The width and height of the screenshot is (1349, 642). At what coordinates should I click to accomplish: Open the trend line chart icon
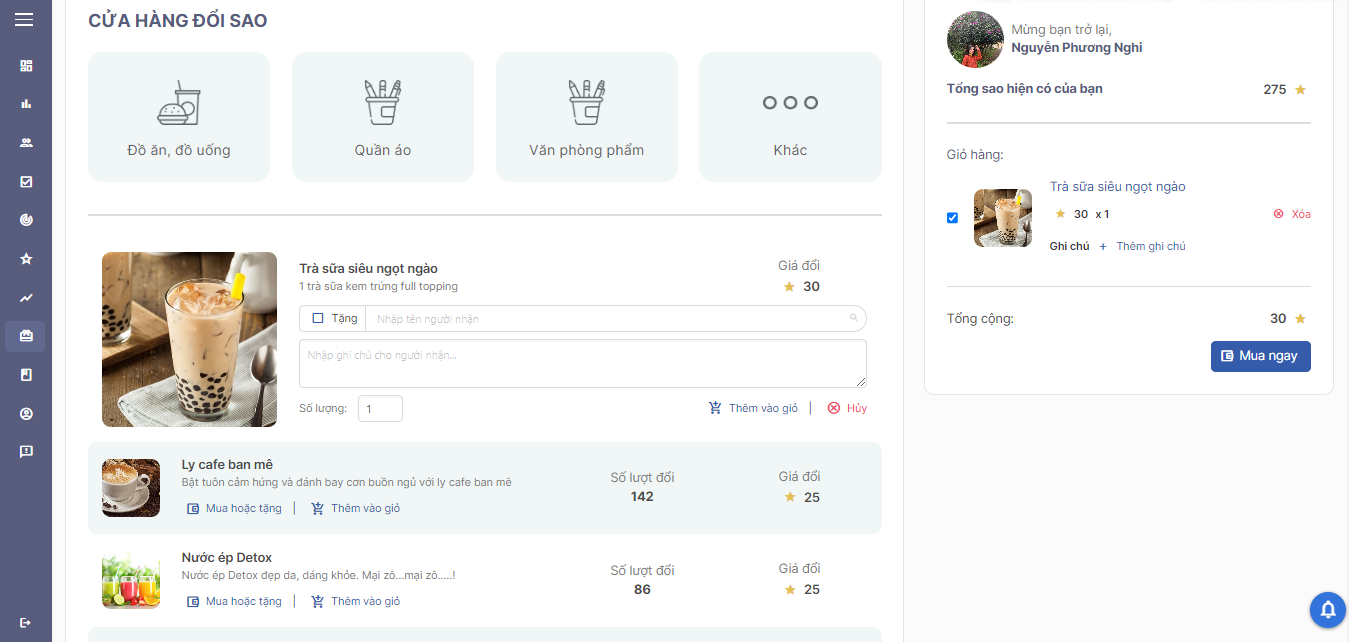pos(25,297)
